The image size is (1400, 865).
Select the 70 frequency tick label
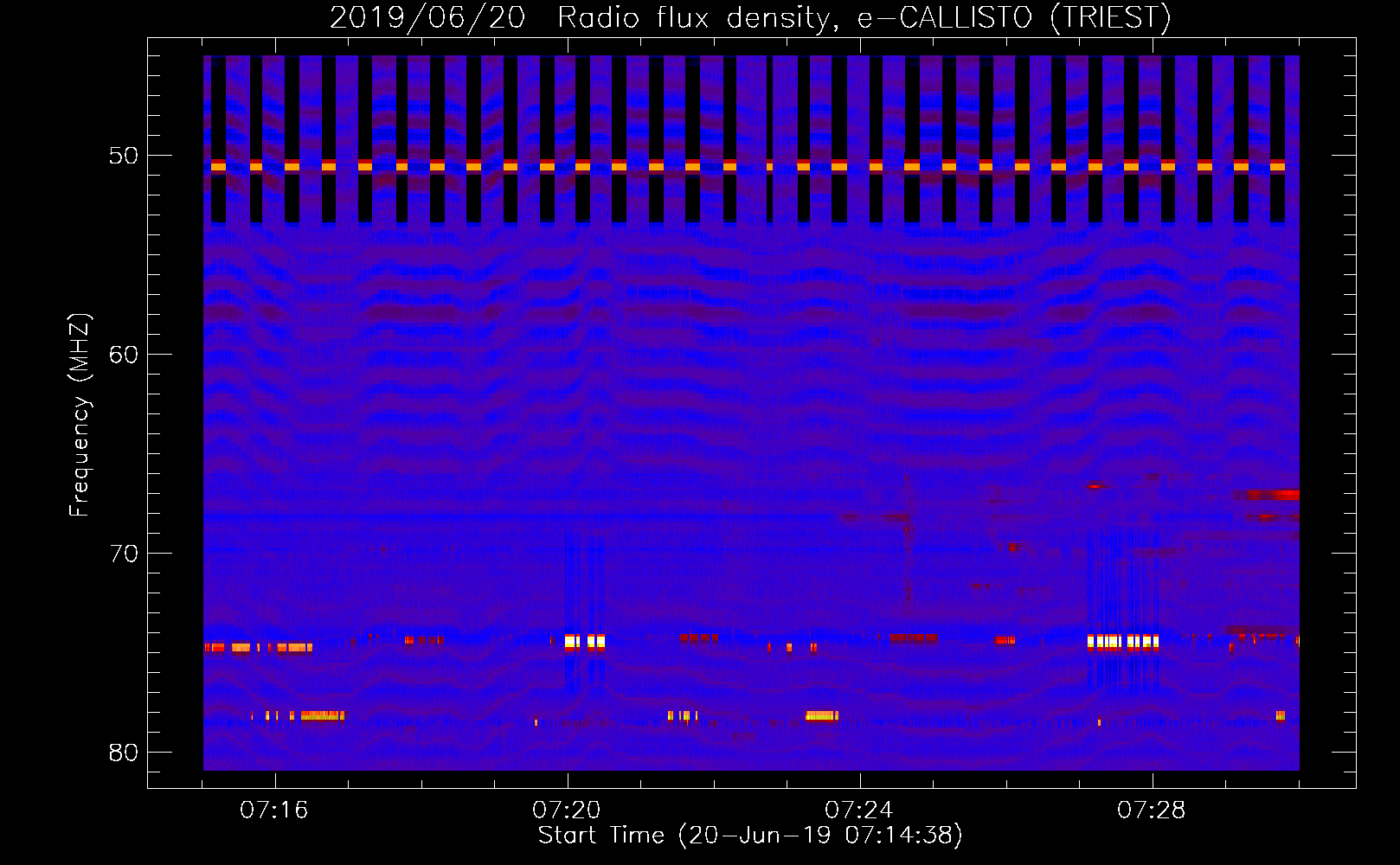click(x=125, y=554)
